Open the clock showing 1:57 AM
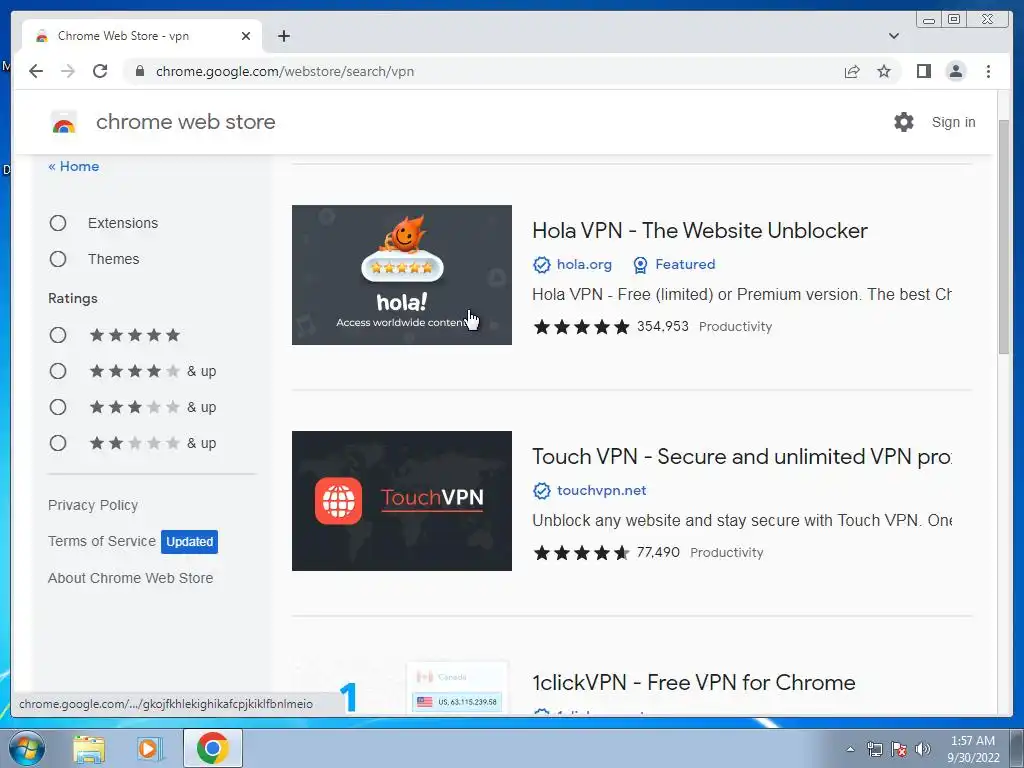This screenshot has height=768, width=1024. click(973, 748)
